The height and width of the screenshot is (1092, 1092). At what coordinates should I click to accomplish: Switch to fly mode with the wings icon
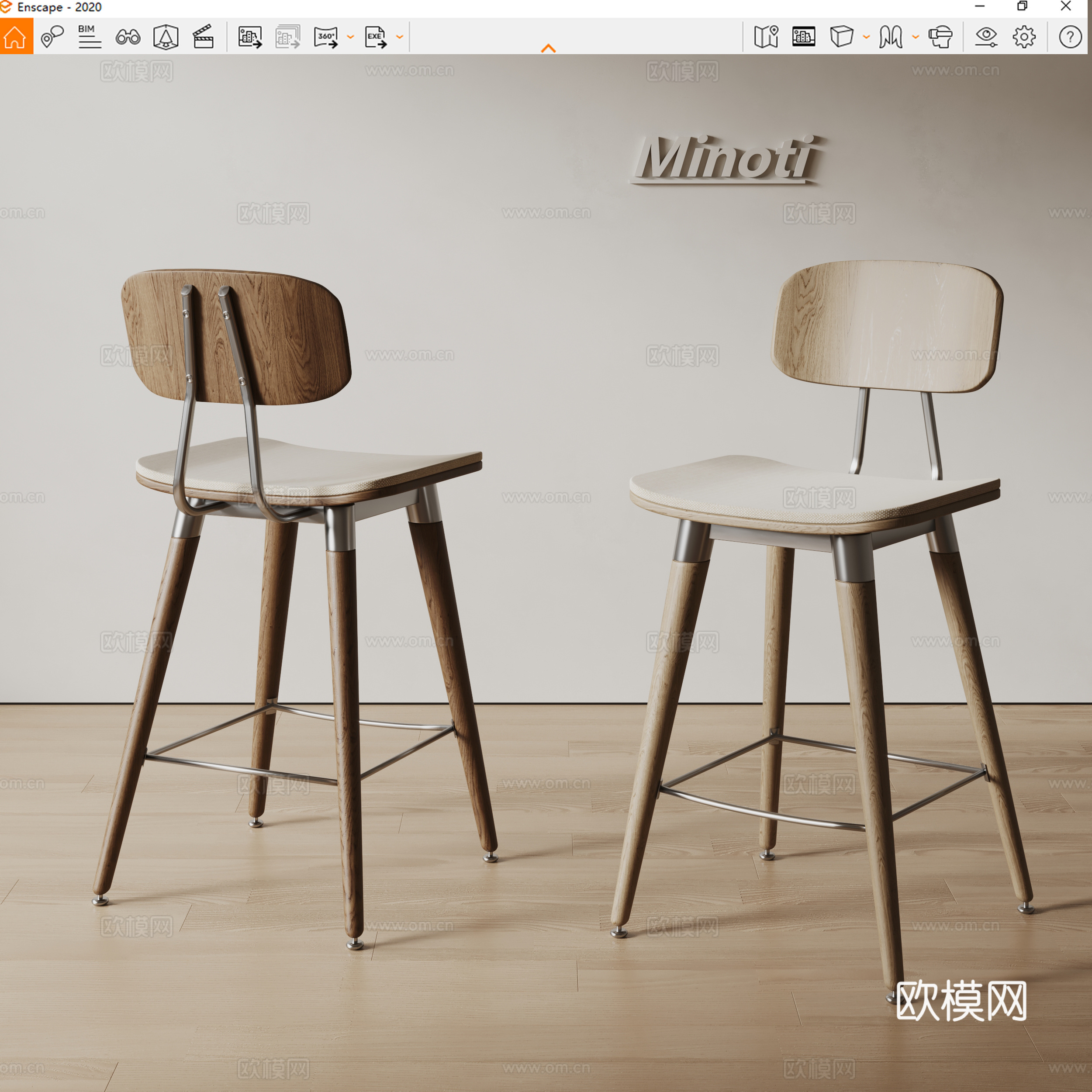[x=890, y=37]
